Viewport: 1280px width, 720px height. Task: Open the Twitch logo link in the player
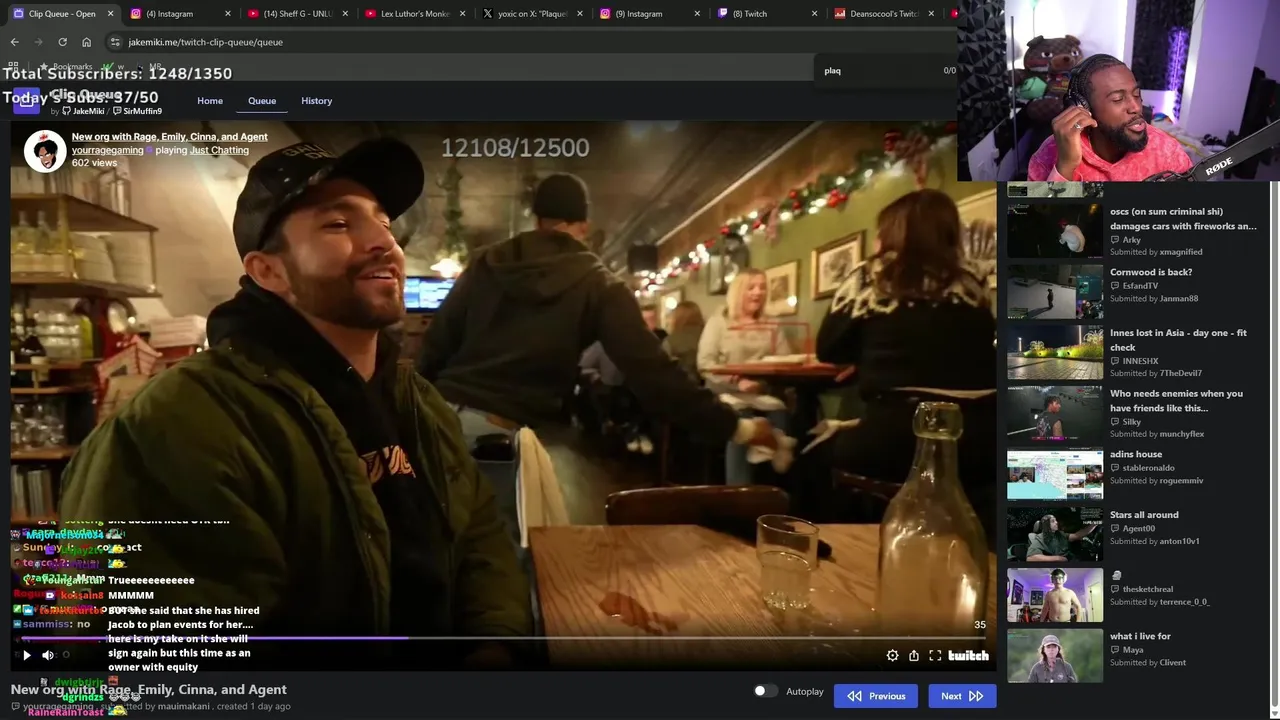tap(968, 655)
